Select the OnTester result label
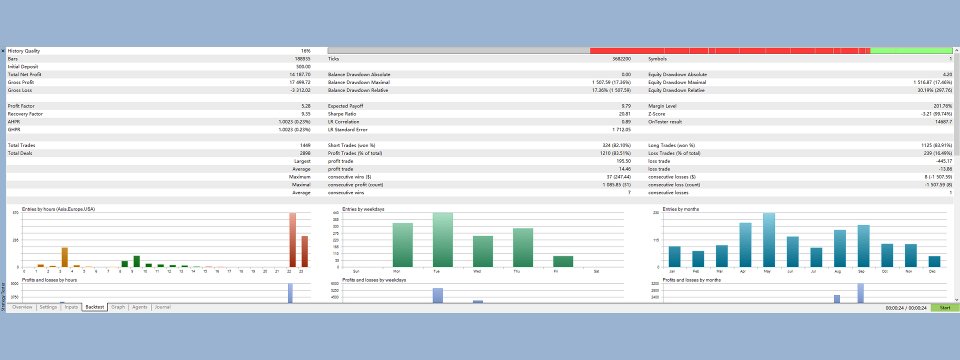Image resolution: width=960 pixels, height=360 pixels. coord(664,121)
